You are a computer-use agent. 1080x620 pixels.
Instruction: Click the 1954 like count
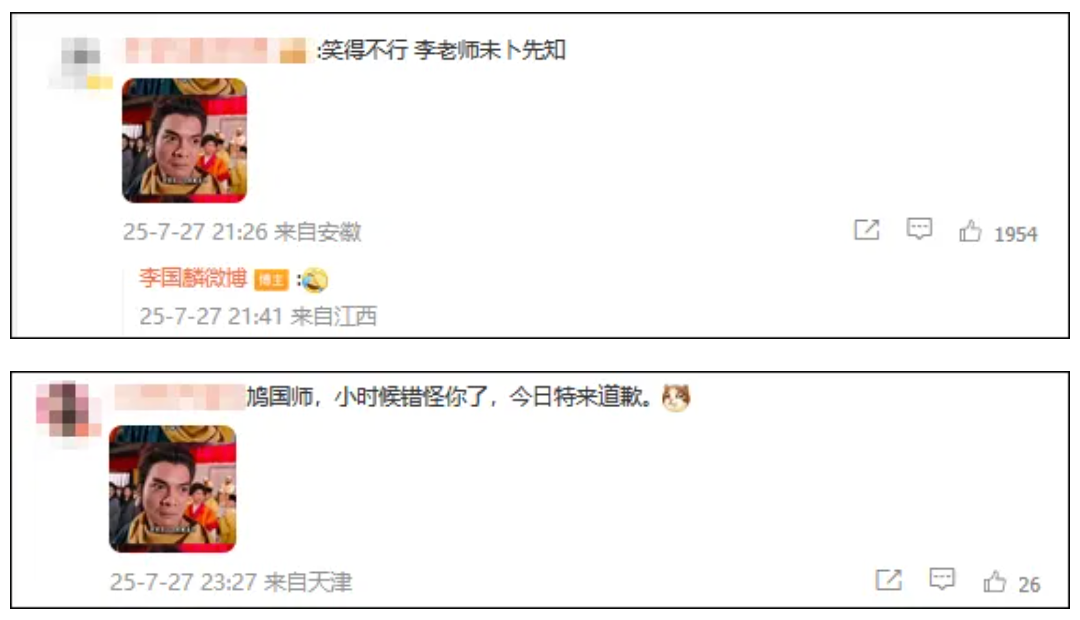tap(1015, 234)
